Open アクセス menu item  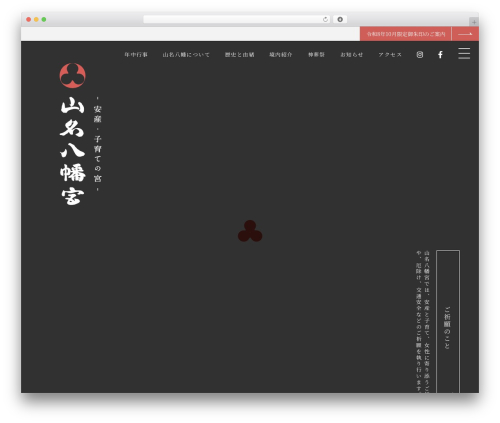[x=390, y=55]
